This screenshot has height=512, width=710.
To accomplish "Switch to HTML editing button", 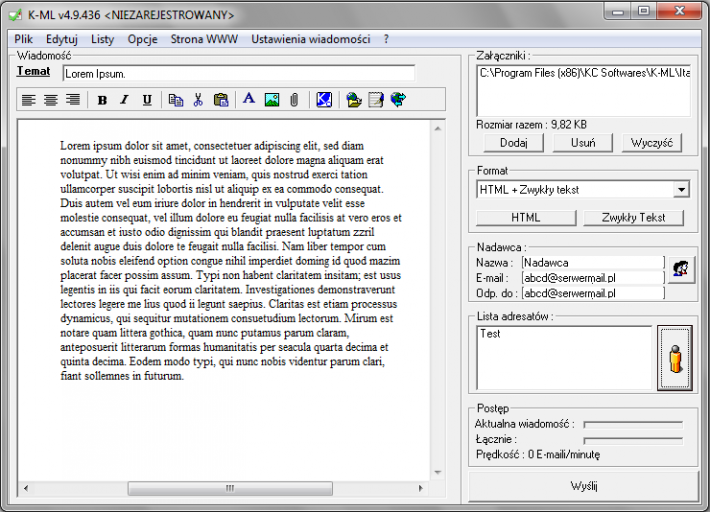I will 526,218.
